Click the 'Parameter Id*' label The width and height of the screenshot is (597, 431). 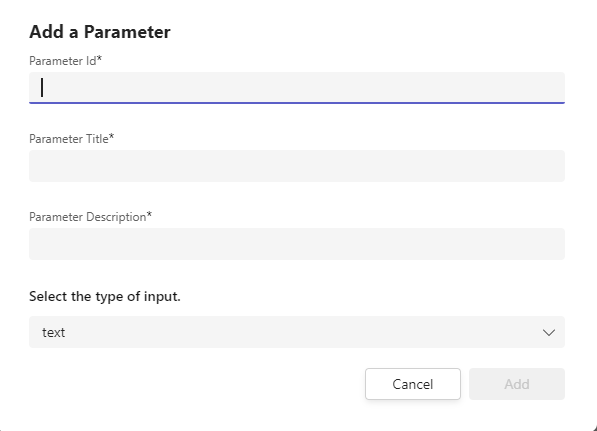65,61
